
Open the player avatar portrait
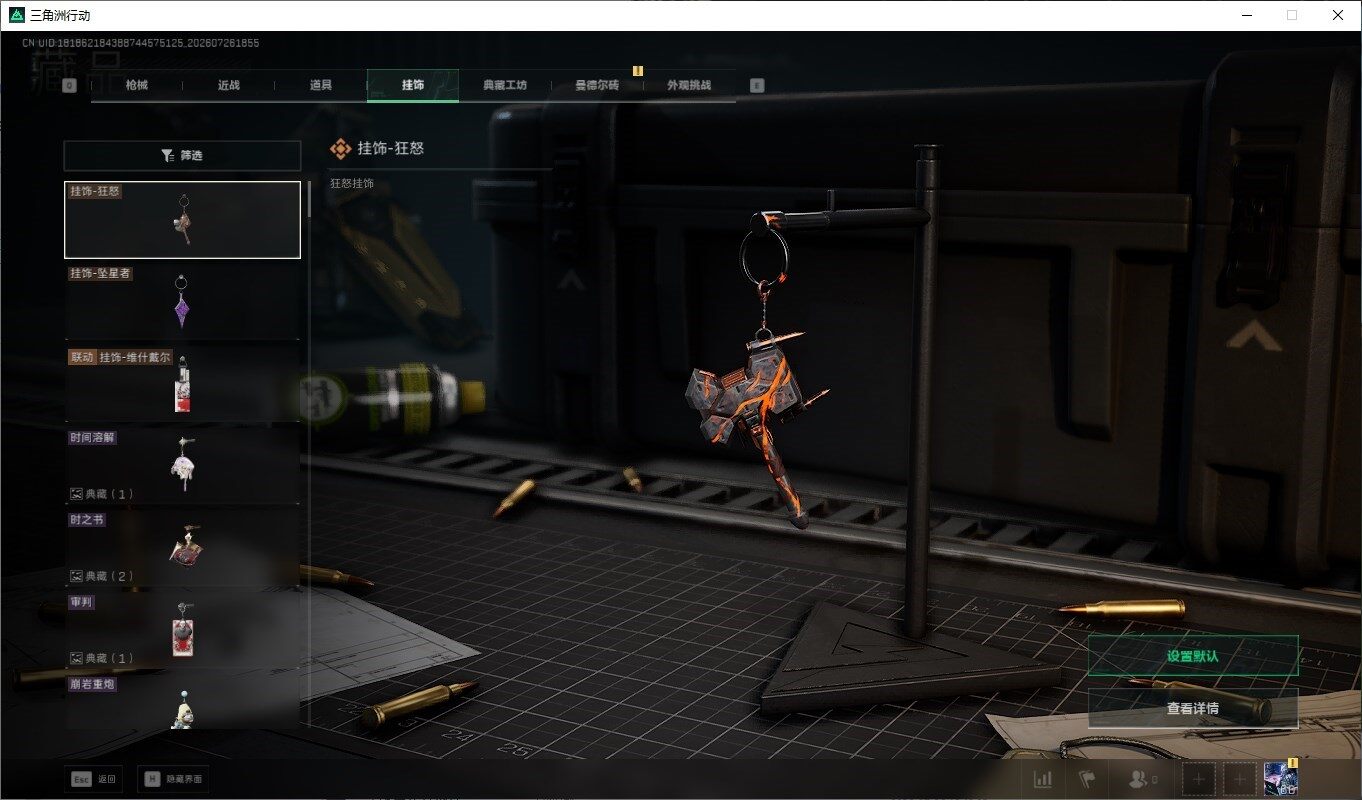tap(1281, 778)
